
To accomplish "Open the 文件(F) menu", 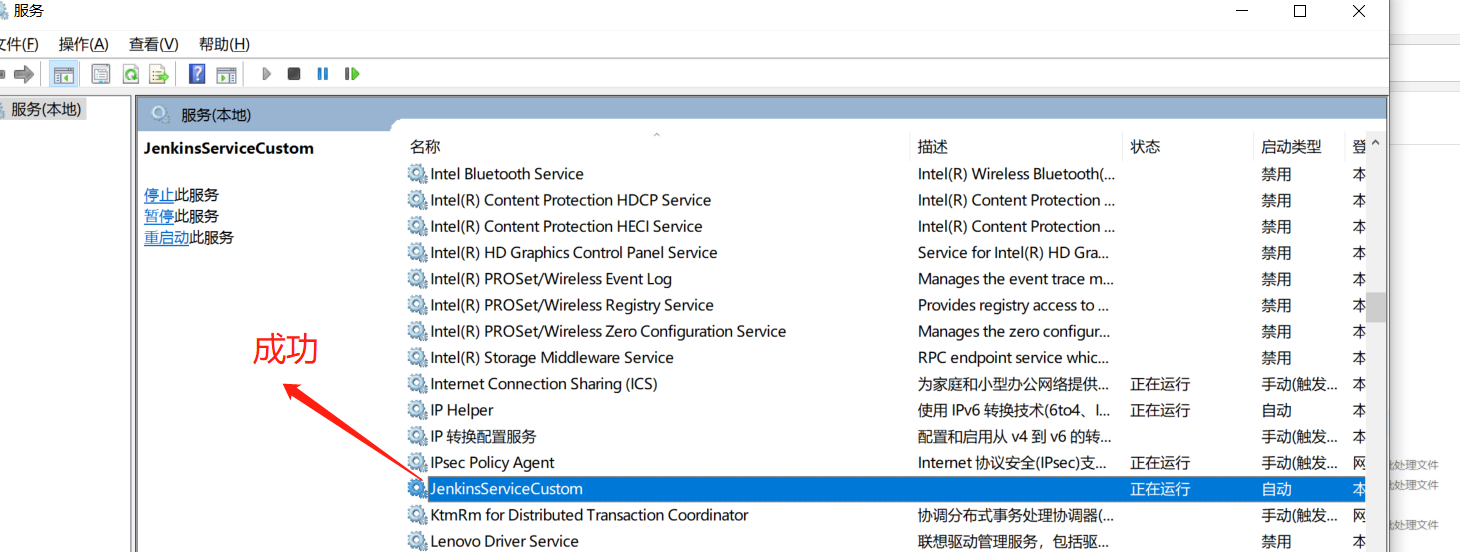I will tap(18, 44).
